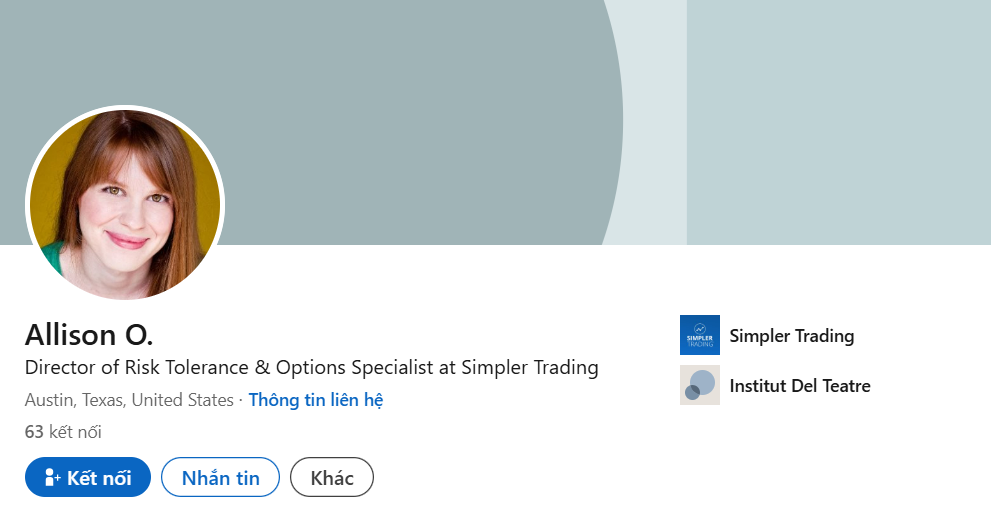Send a message via Nhắn tin button
The height and width of the screenshot is (518, 991).
click(221, 477)
